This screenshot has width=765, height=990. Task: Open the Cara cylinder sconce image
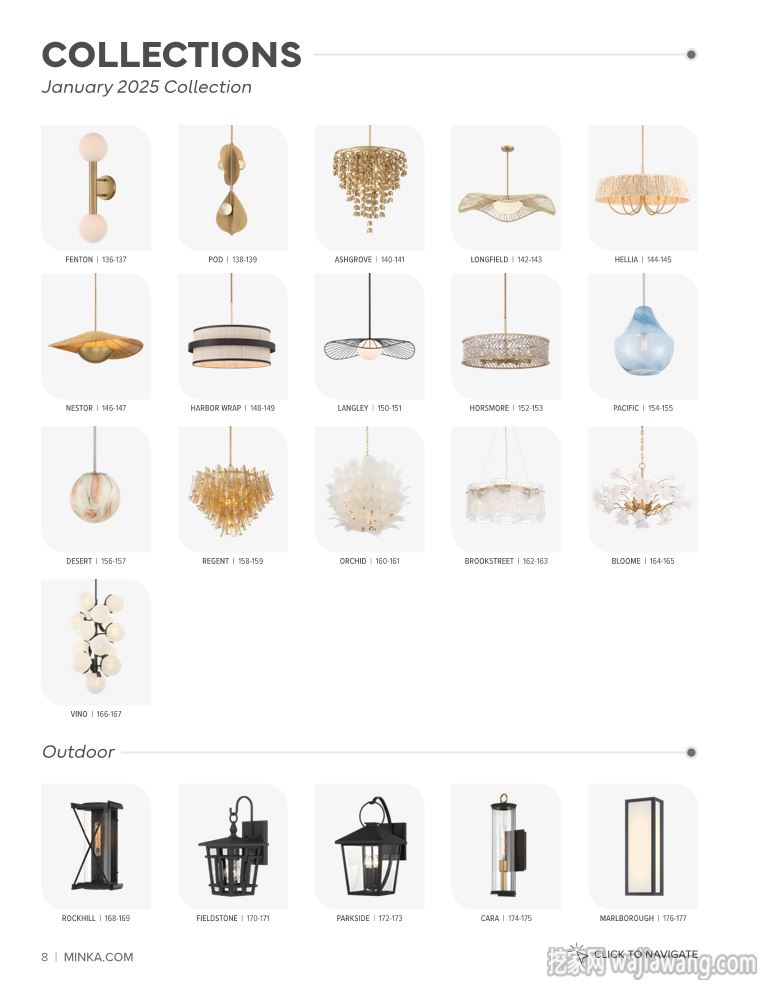pyautogui.click(x=506, y=847)
